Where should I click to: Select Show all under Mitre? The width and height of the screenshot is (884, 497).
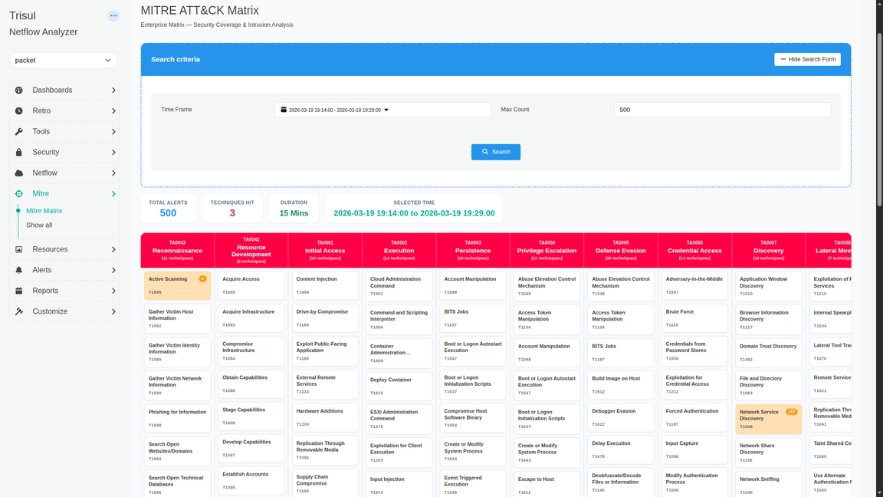[39, 225]
